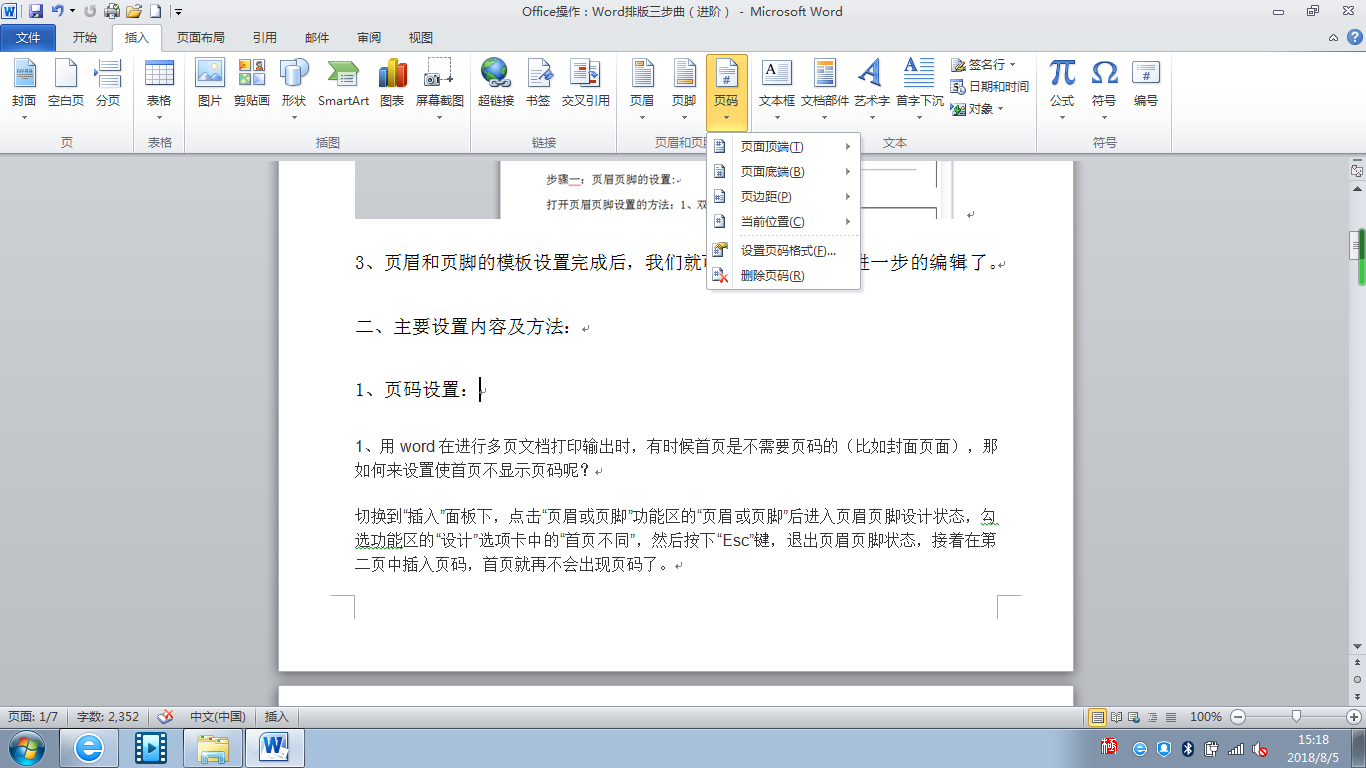
Task: Click the zoom slider handle
Action: [x=1296, y=717]
